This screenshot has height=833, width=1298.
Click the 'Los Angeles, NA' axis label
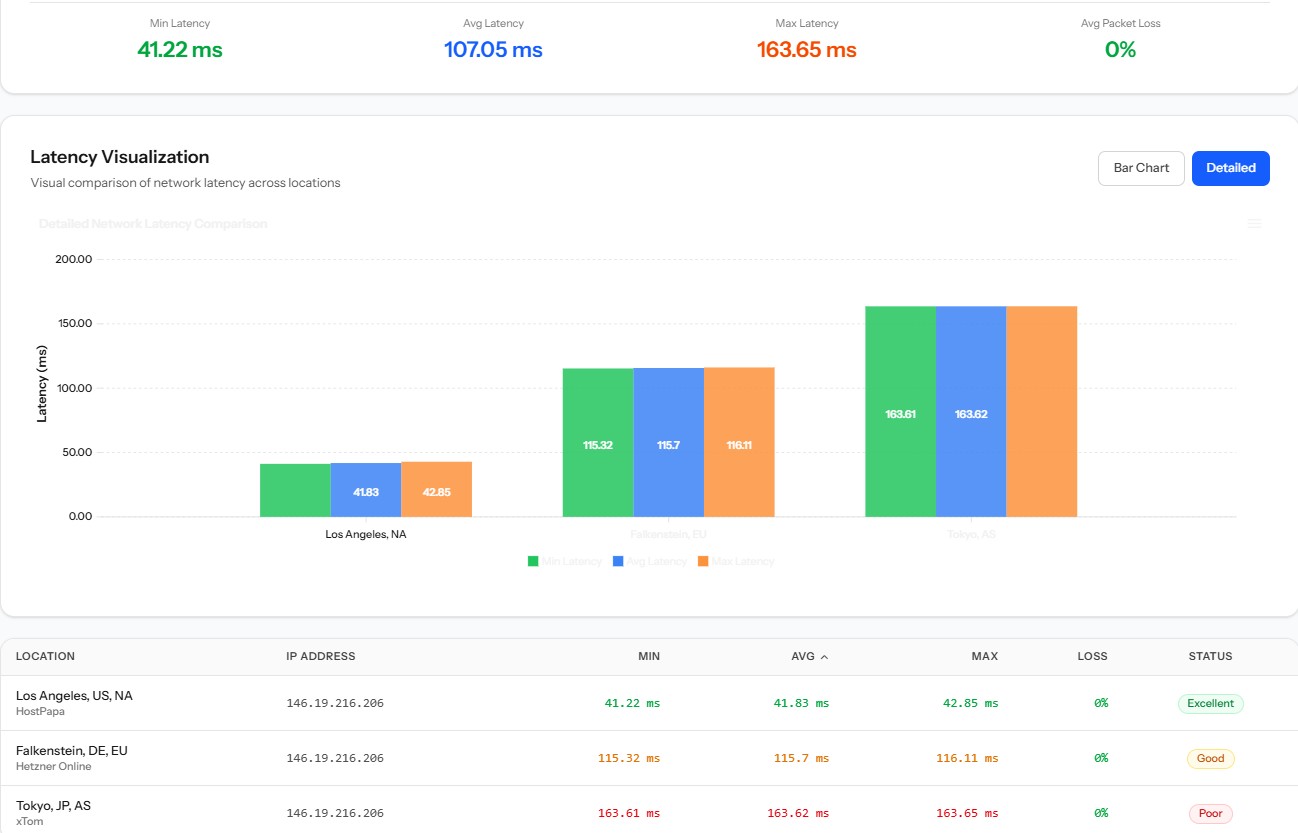[x=366, y=534]
